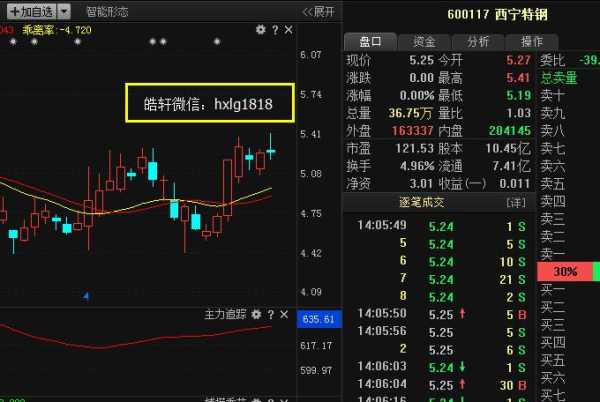Switch to the 资金 tab

pyautogui.click(x=424, y=41)
